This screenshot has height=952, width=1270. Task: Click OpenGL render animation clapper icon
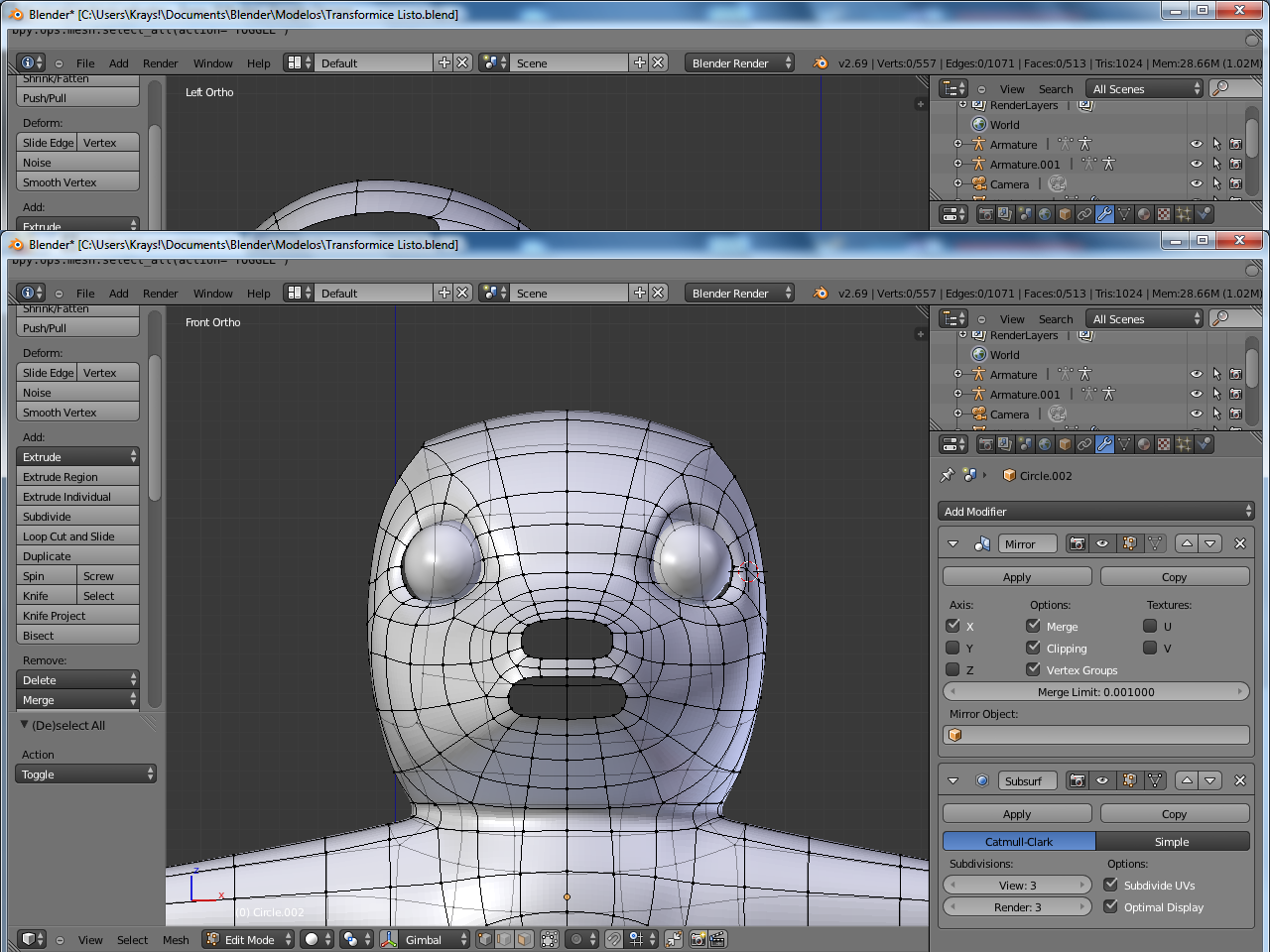[717, 939]
